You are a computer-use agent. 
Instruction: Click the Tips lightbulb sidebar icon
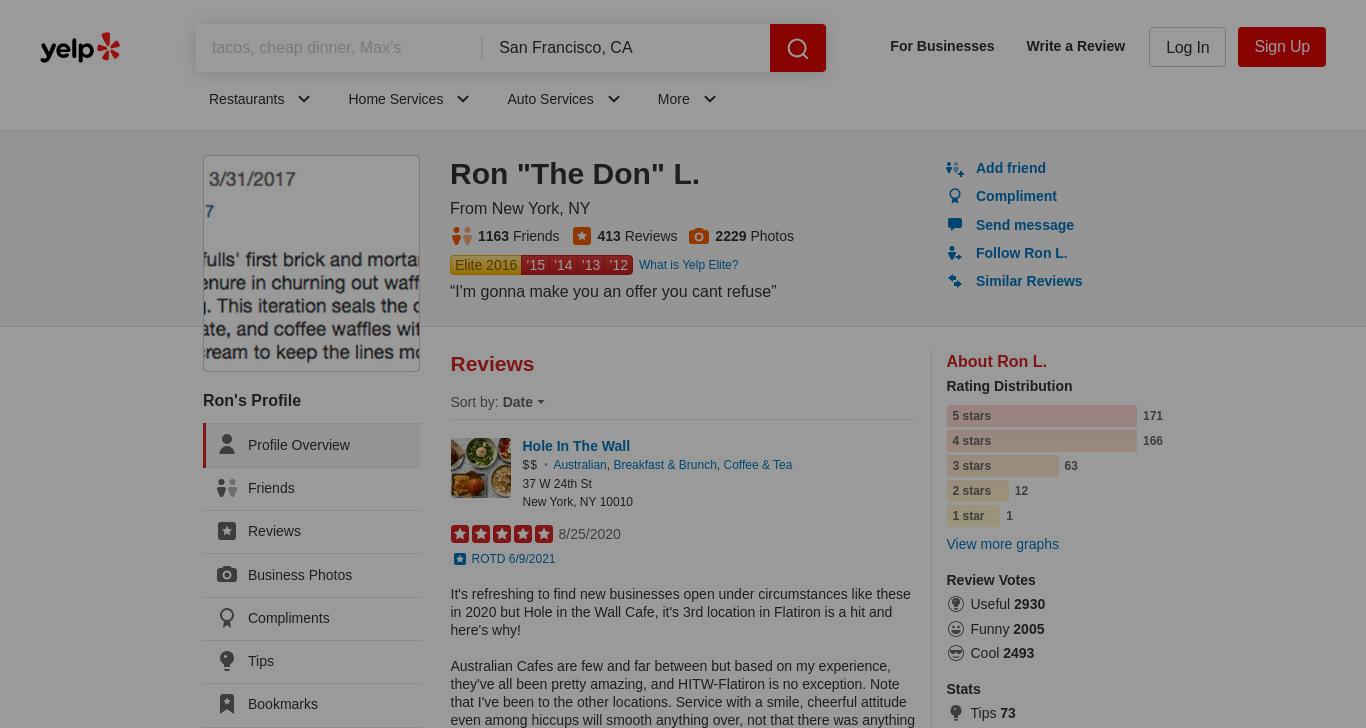point(227,661)
